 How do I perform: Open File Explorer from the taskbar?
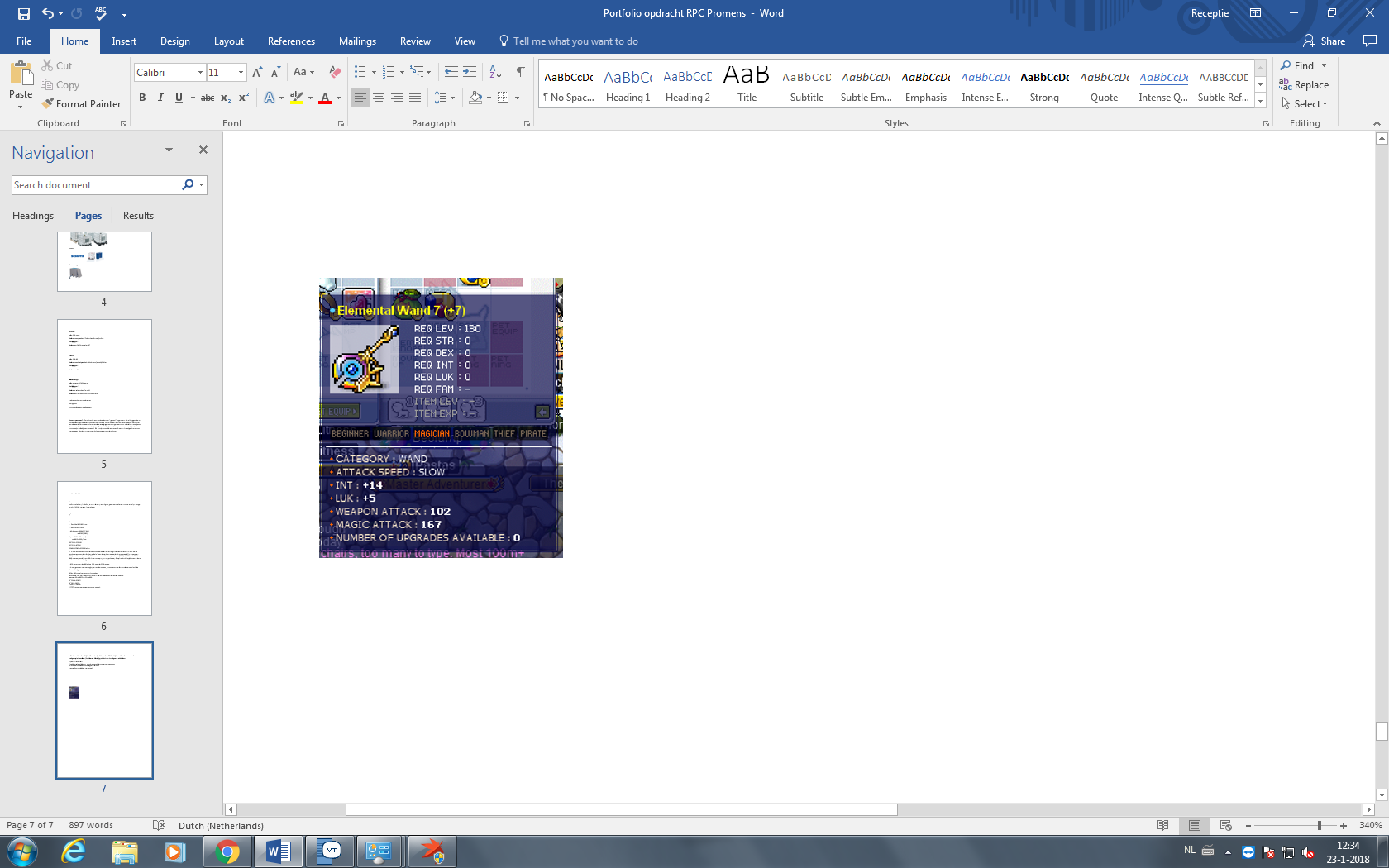125,851
